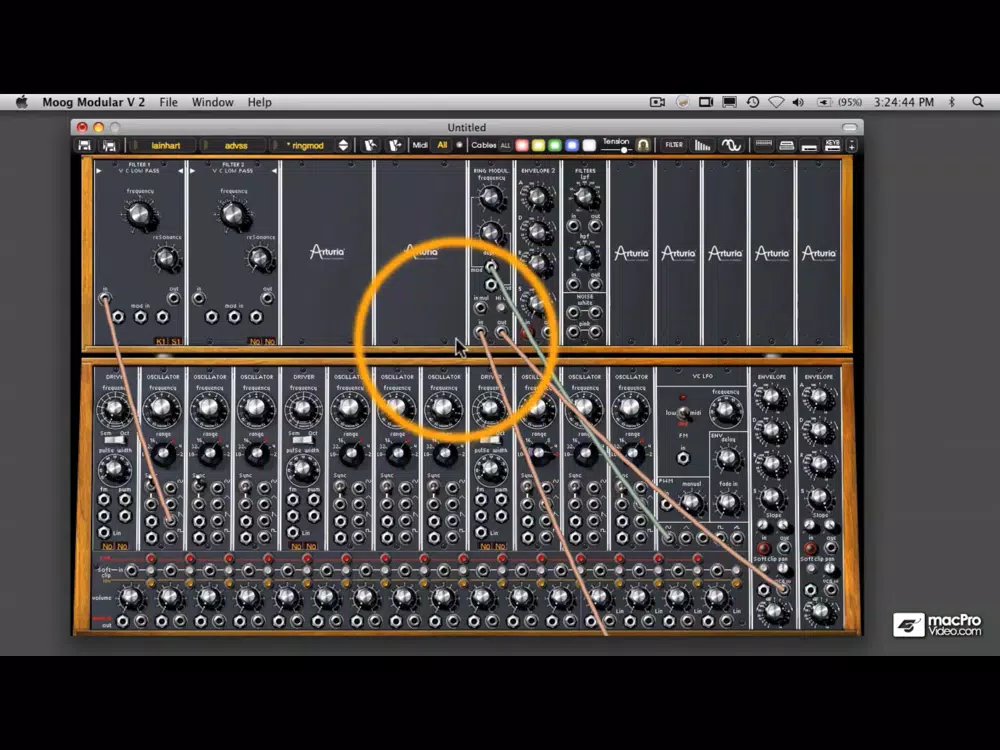This screenshot has height=750, width=1000.
Task: Open the Window menu
Action: [x=212, y=102]
